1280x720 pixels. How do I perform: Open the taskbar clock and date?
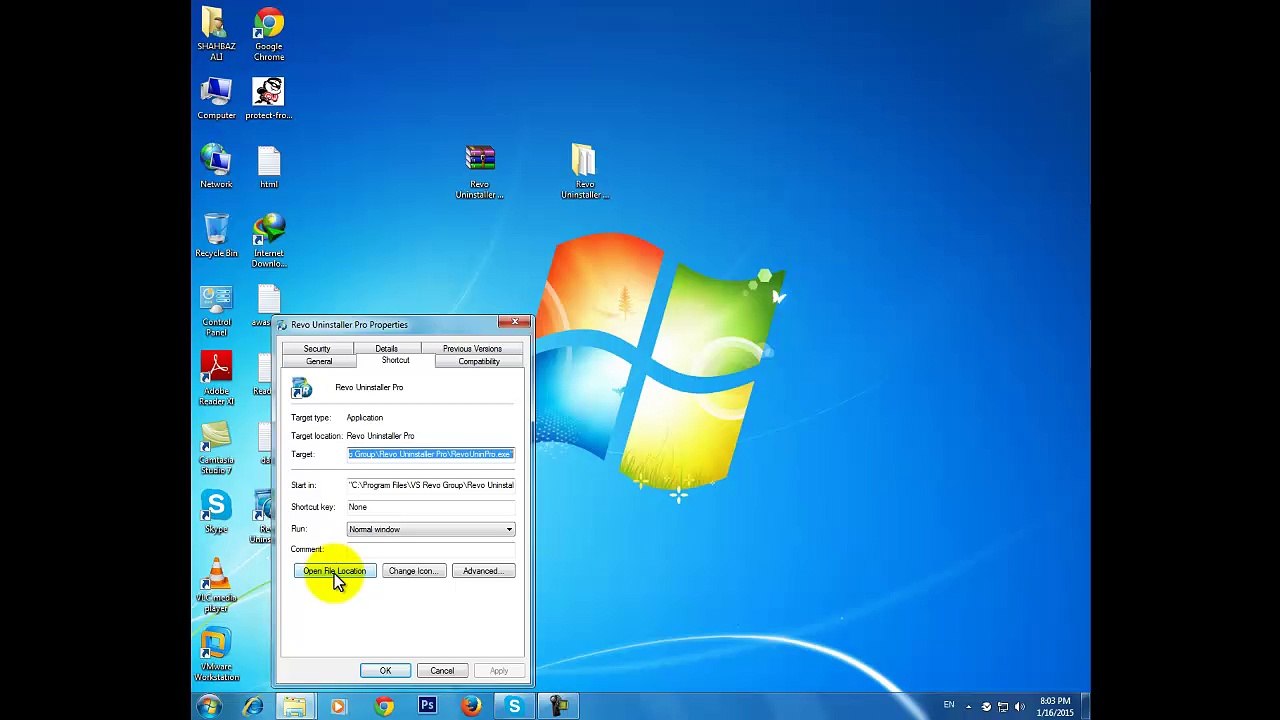pos(1055,707)
